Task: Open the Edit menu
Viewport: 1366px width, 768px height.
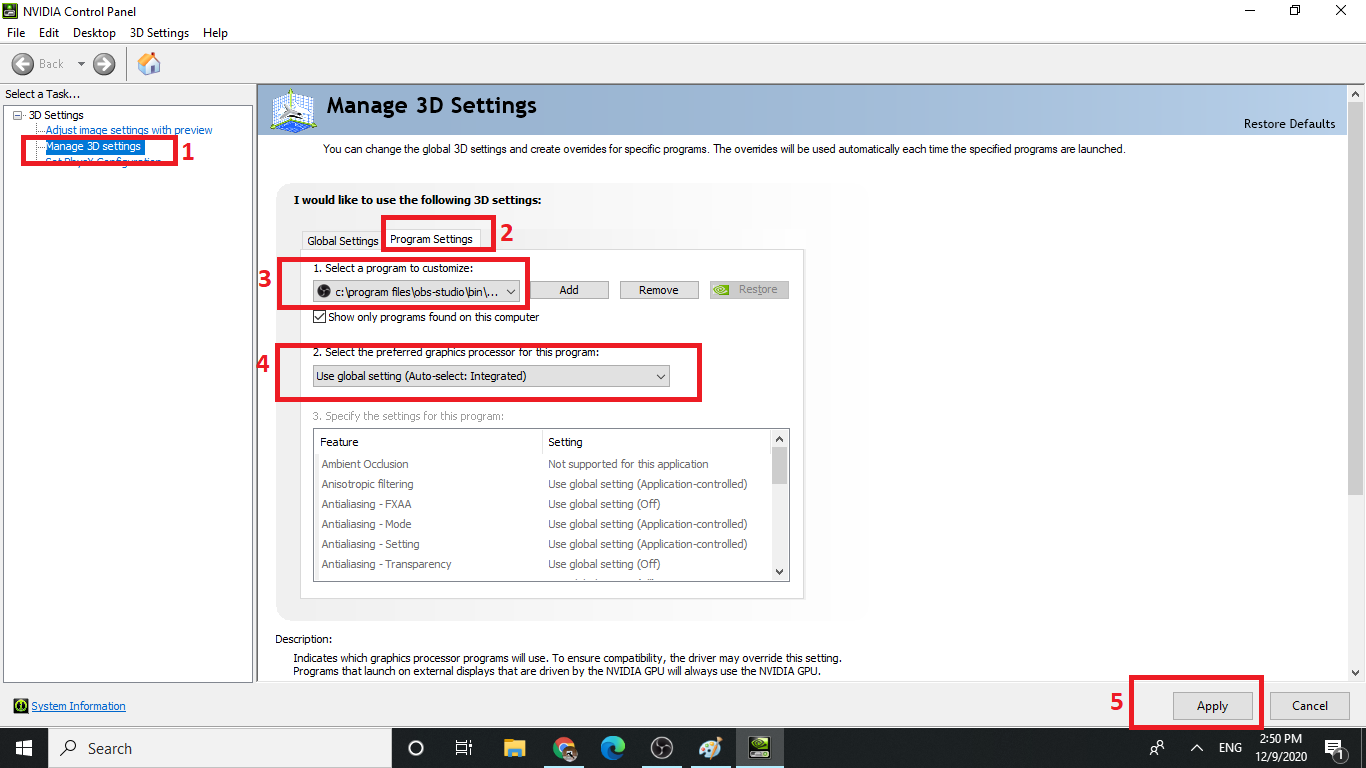Action: (49, 33)
